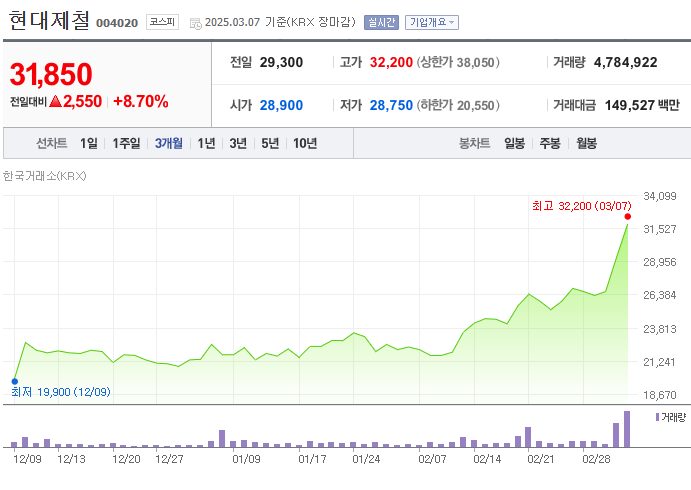Click the 코스피 market badge
The width and height of the screenshot is (691, 490).
click(162, 22)
